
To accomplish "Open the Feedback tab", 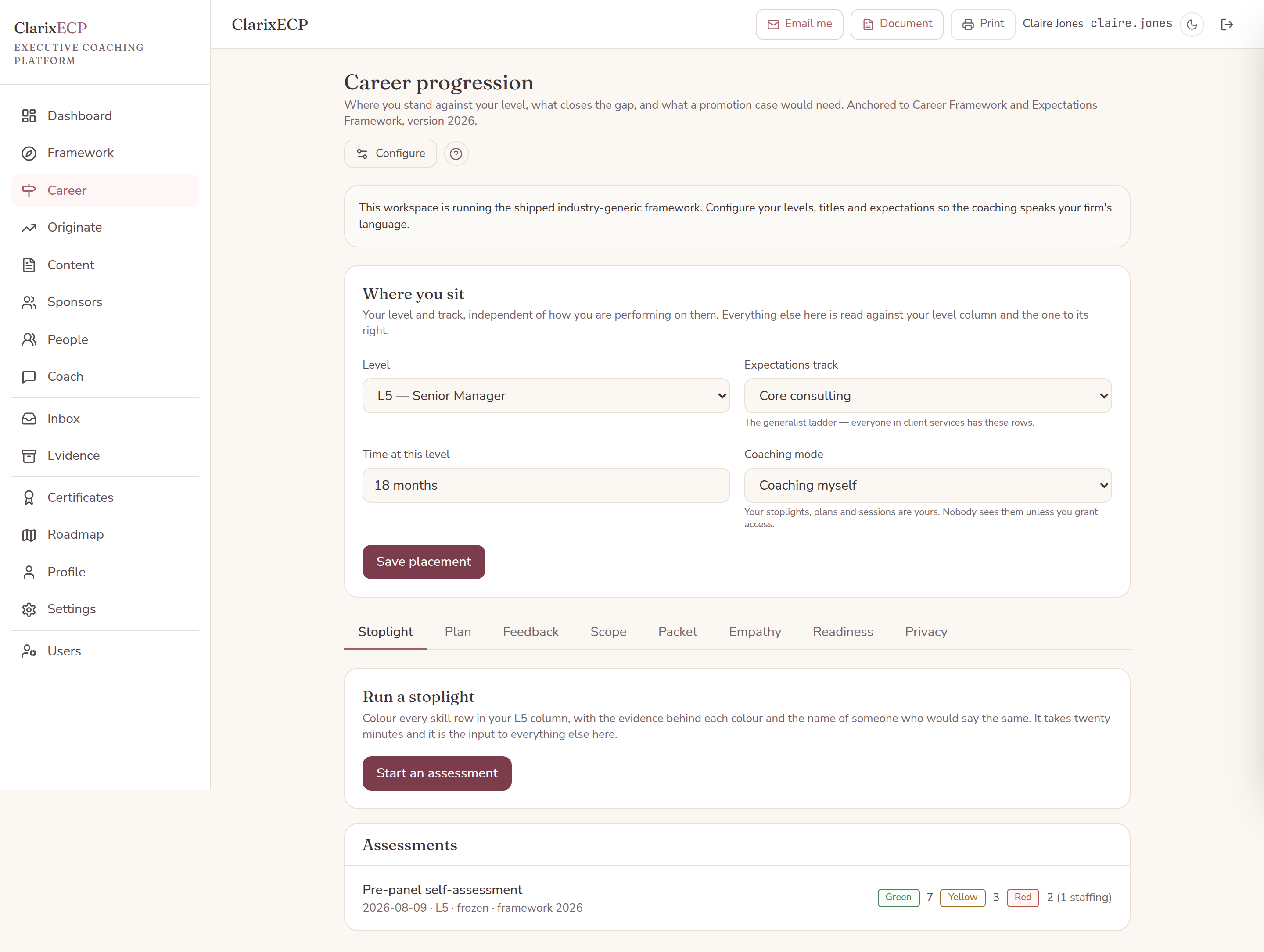I will [x=531, y=632].
